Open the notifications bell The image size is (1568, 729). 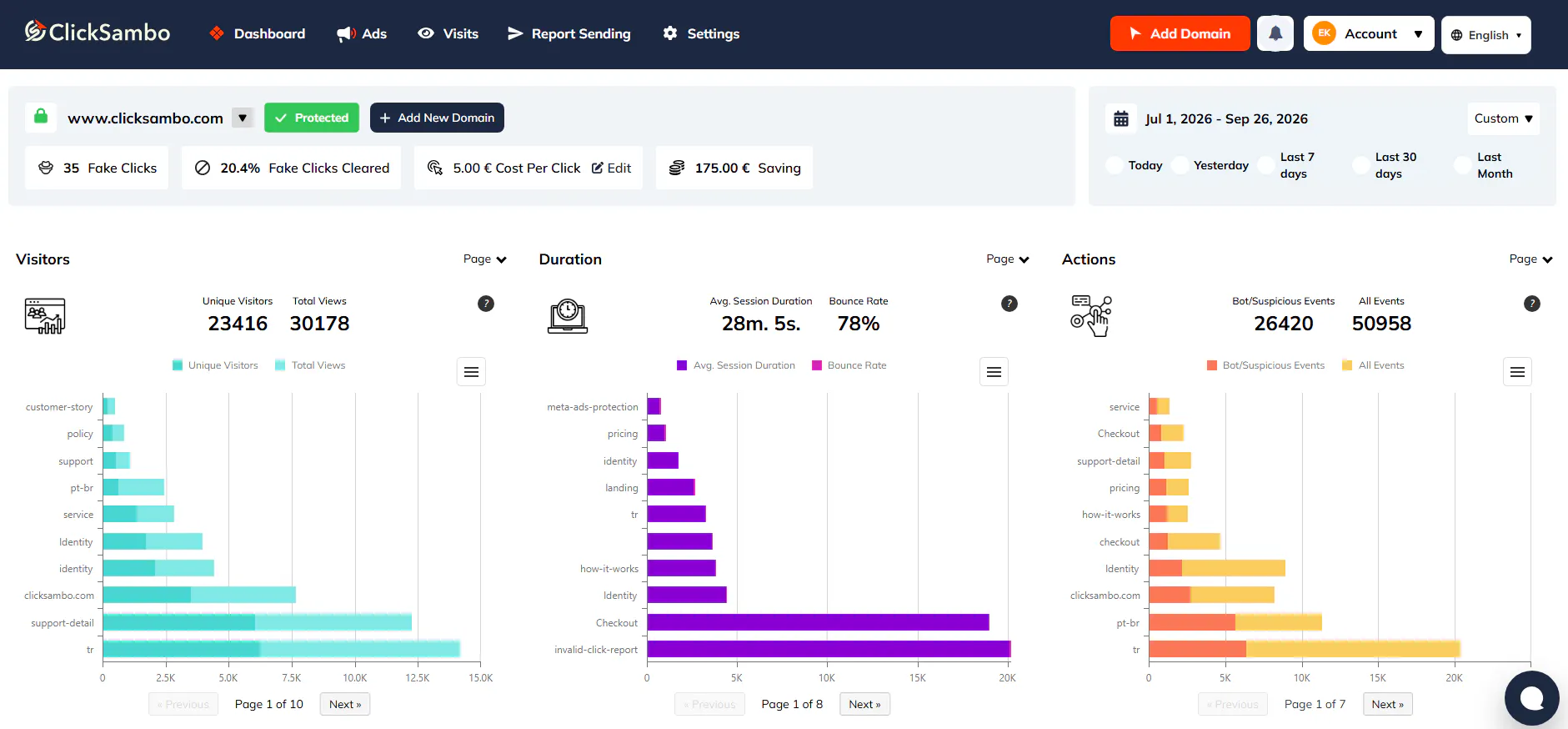(x=1275, y=33)
